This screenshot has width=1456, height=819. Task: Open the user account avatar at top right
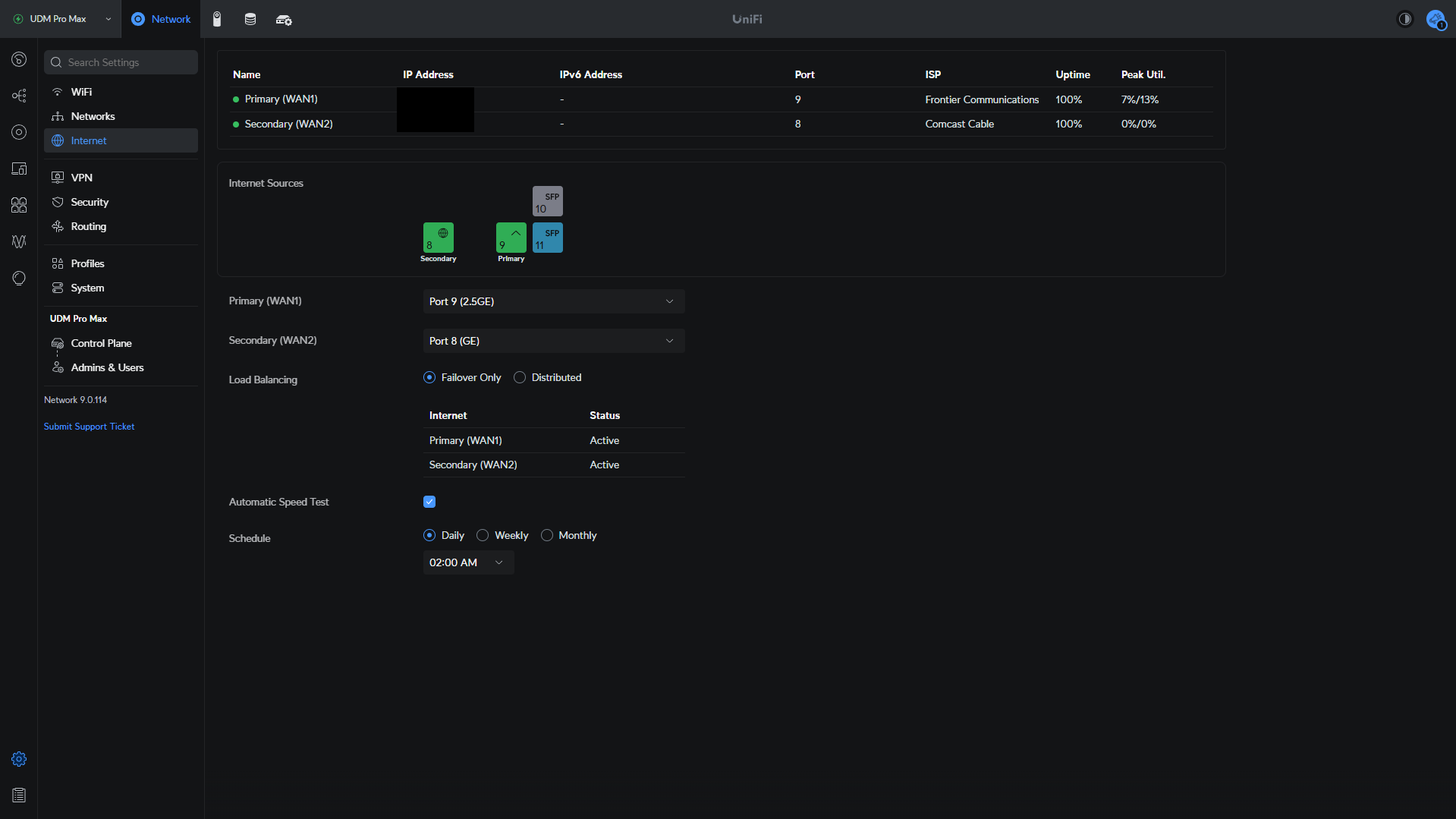1436,19
